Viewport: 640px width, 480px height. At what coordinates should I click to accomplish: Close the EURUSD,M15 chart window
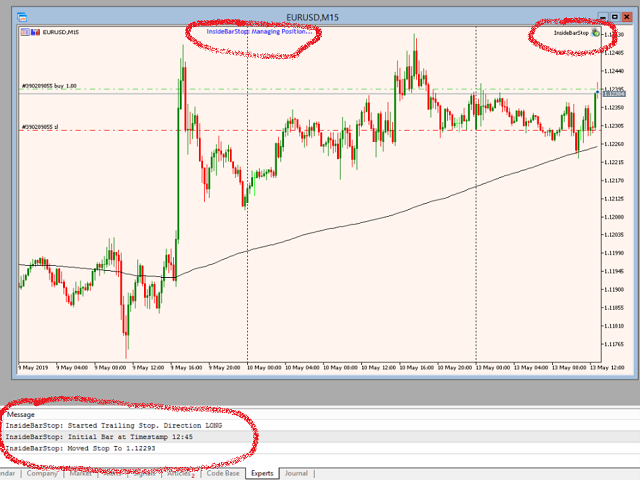[626, 17]
